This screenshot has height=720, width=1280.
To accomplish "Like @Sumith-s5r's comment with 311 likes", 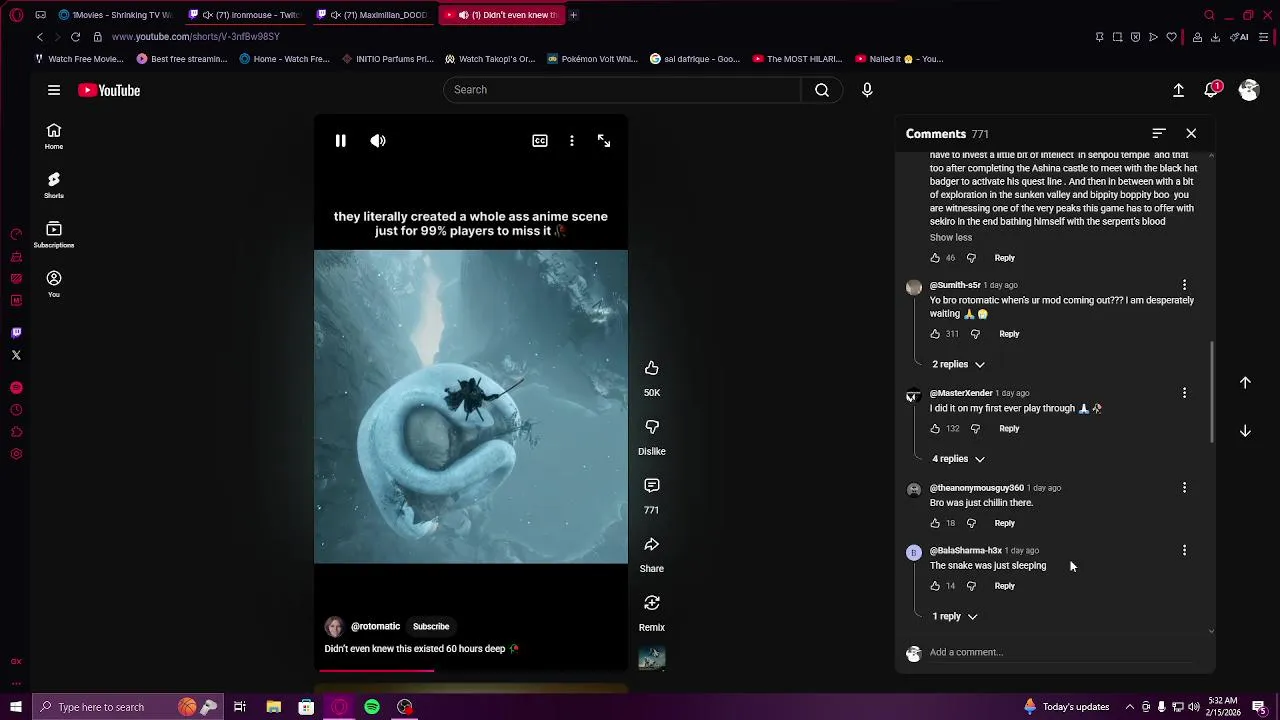I will (x=935, y=334).
